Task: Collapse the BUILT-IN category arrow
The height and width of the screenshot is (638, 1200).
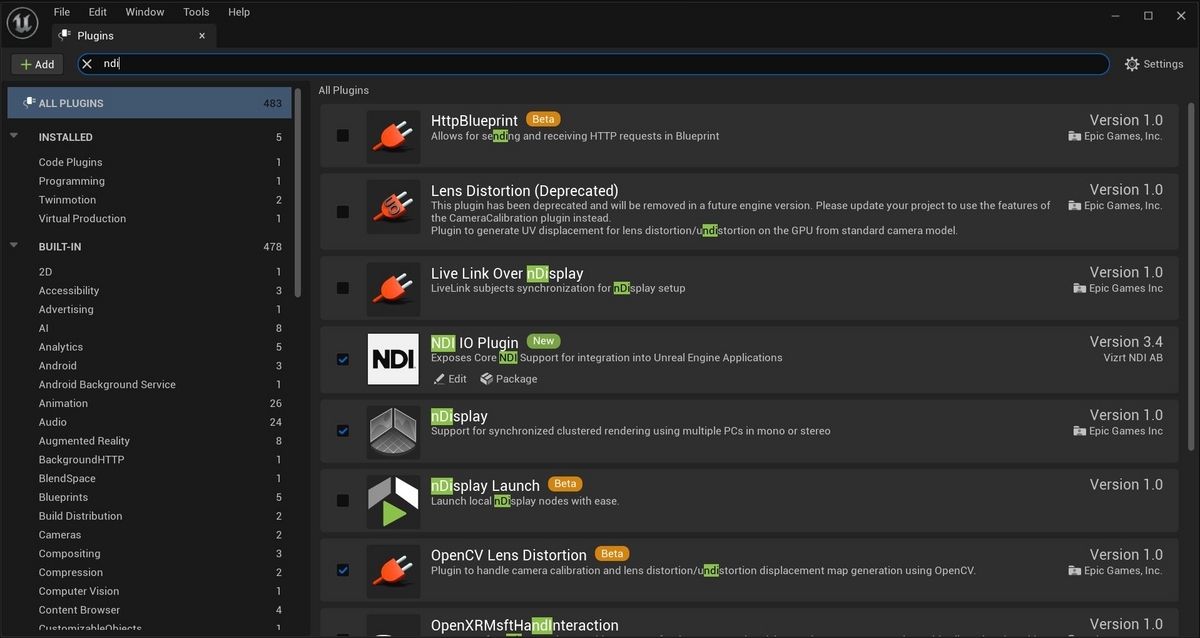Action: pos(14,245)
